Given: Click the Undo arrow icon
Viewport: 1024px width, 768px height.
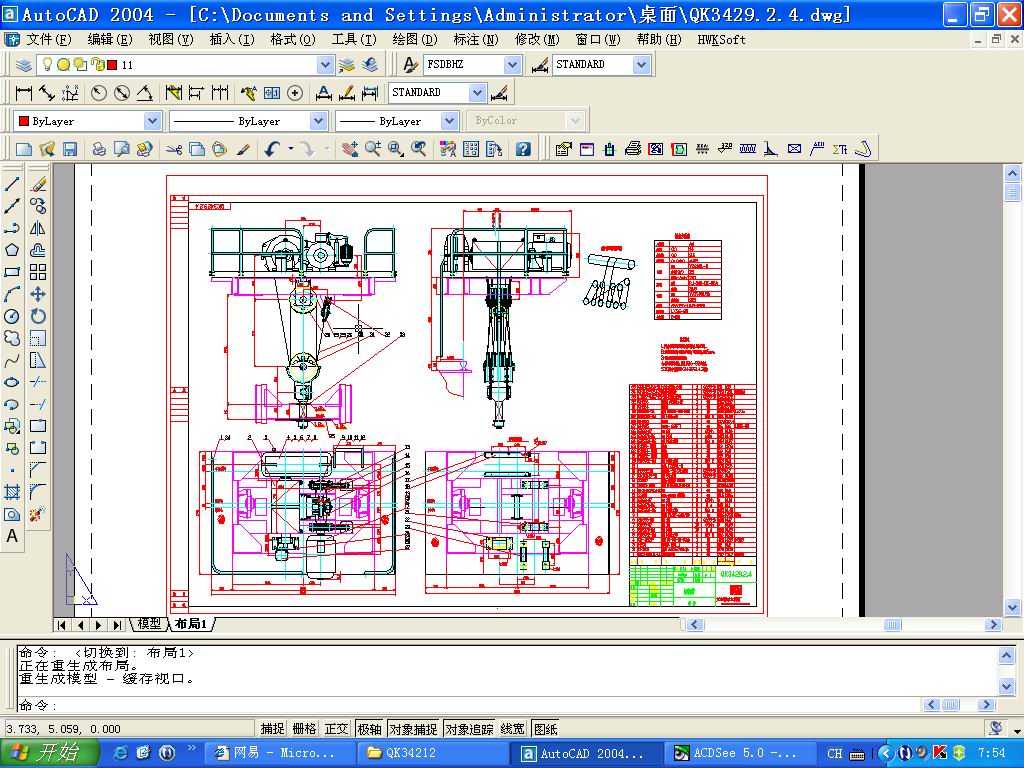Looking at the screenshot, I should [x=272, y=149].
